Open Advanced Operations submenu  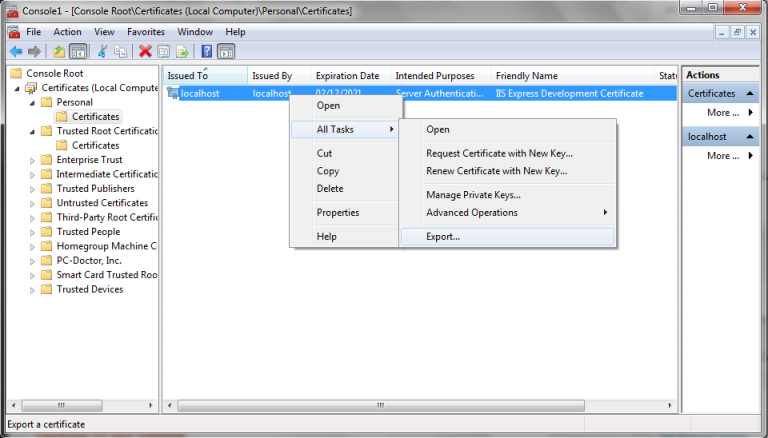(x=507, y=213)
